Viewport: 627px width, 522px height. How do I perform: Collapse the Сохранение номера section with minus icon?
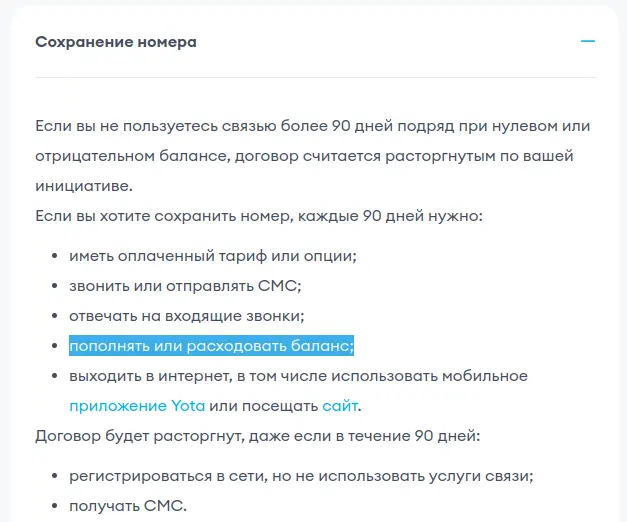[588, 42]
